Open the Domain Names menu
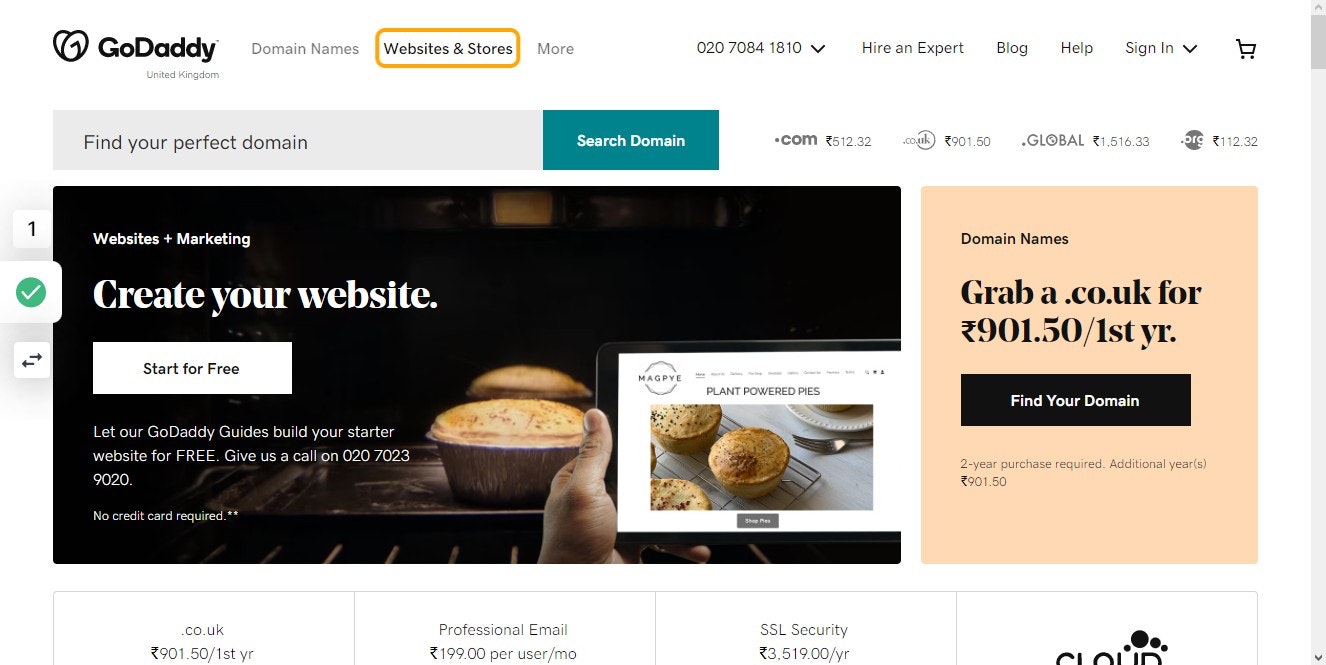 (x=305, y=48)
